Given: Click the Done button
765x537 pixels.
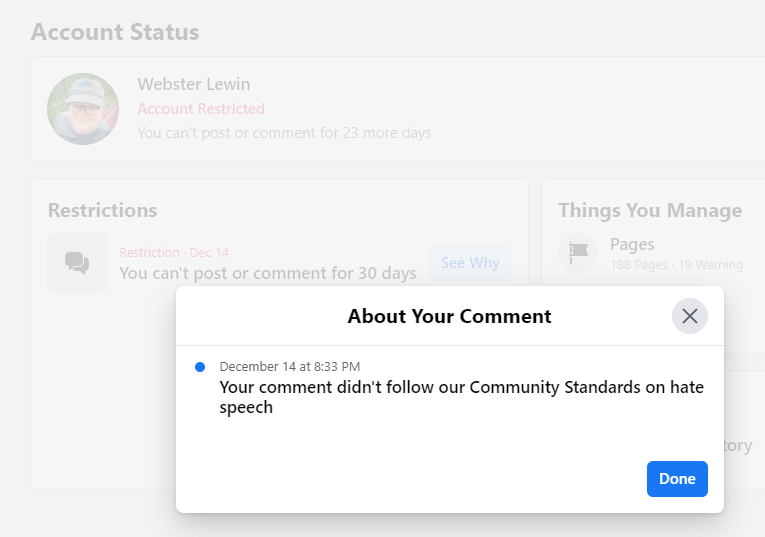Looking at the screenshot, I should (677, 479).
